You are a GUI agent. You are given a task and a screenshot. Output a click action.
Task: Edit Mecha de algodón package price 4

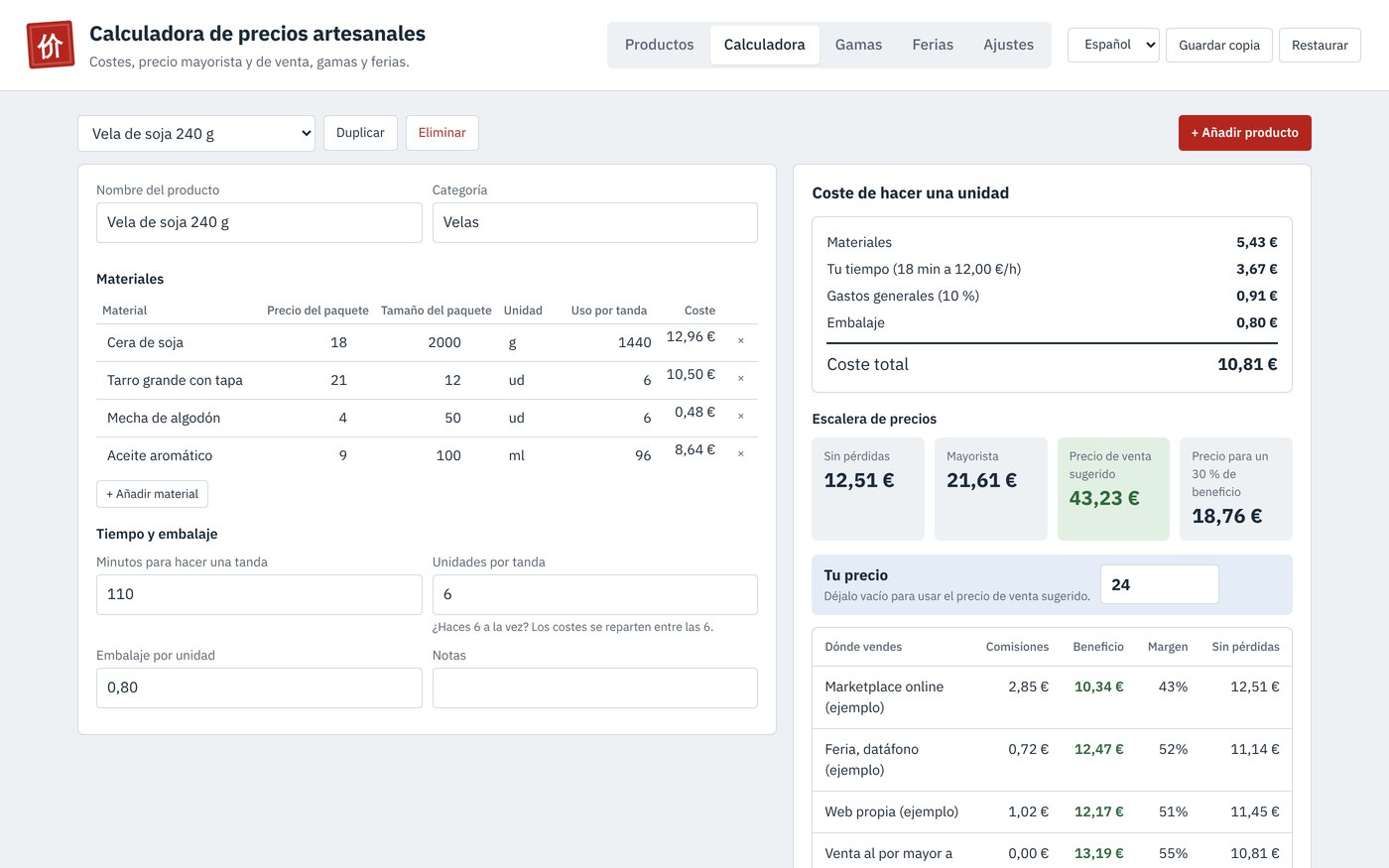(317, 418)
